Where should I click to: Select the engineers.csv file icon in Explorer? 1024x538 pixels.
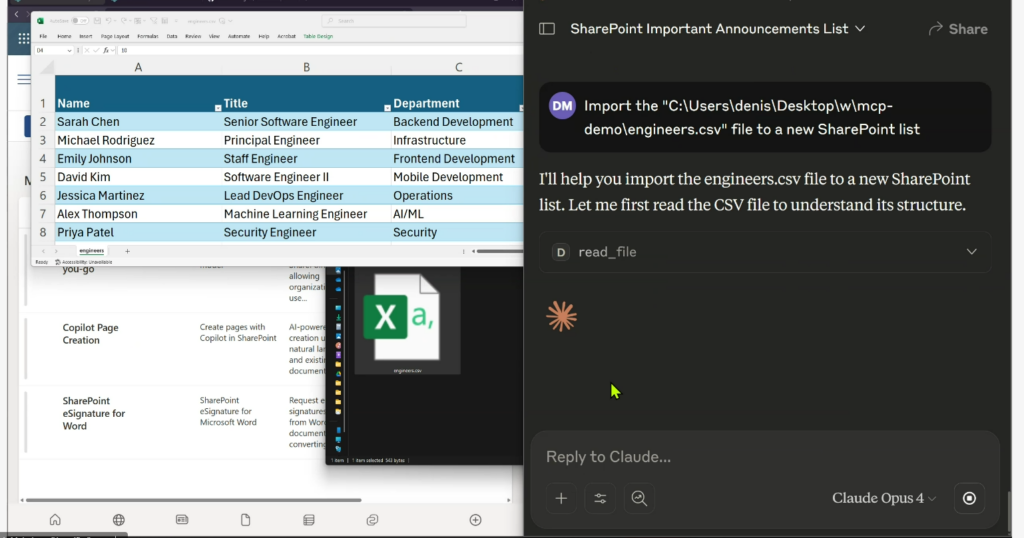click(407, 322)
